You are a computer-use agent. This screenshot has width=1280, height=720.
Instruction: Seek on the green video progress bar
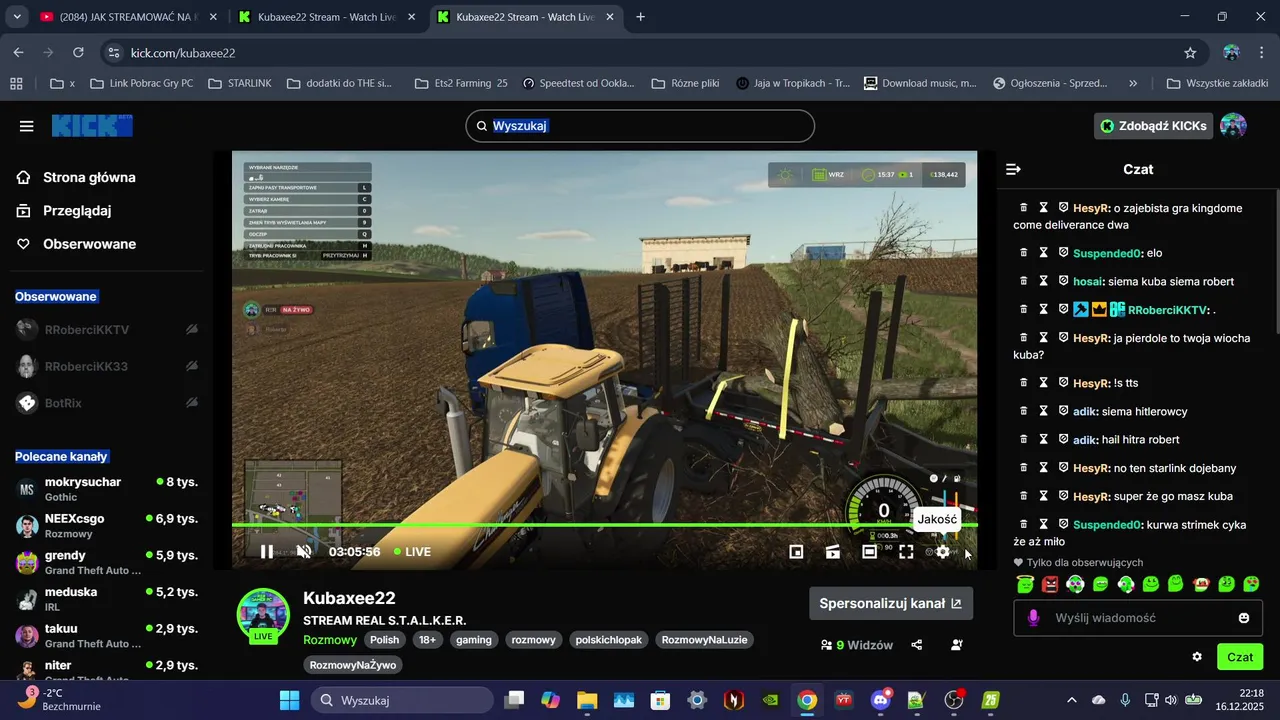(x=604, y=524)
